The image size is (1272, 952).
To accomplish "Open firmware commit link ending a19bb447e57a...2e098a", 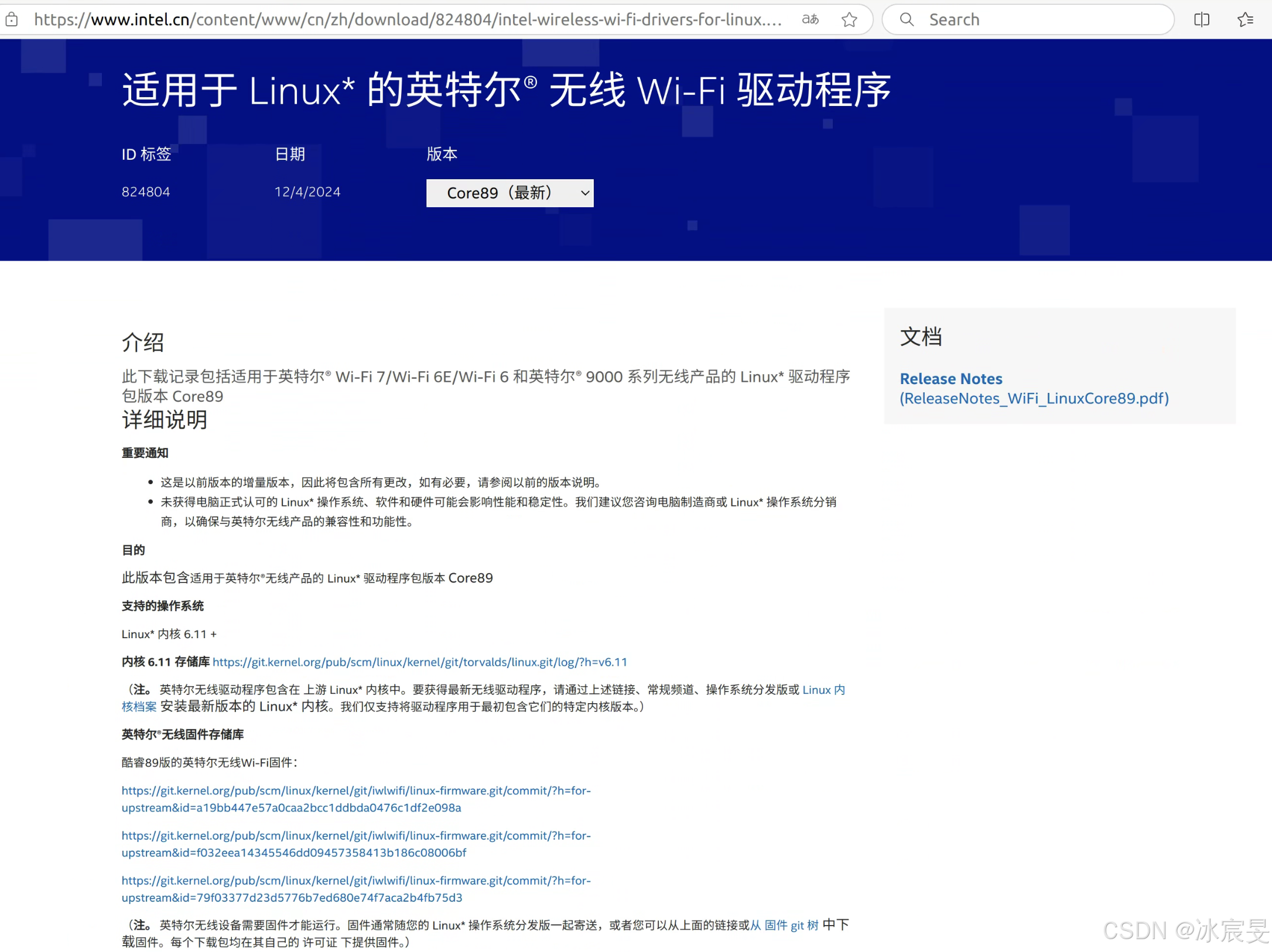I will tap(356, 799).
